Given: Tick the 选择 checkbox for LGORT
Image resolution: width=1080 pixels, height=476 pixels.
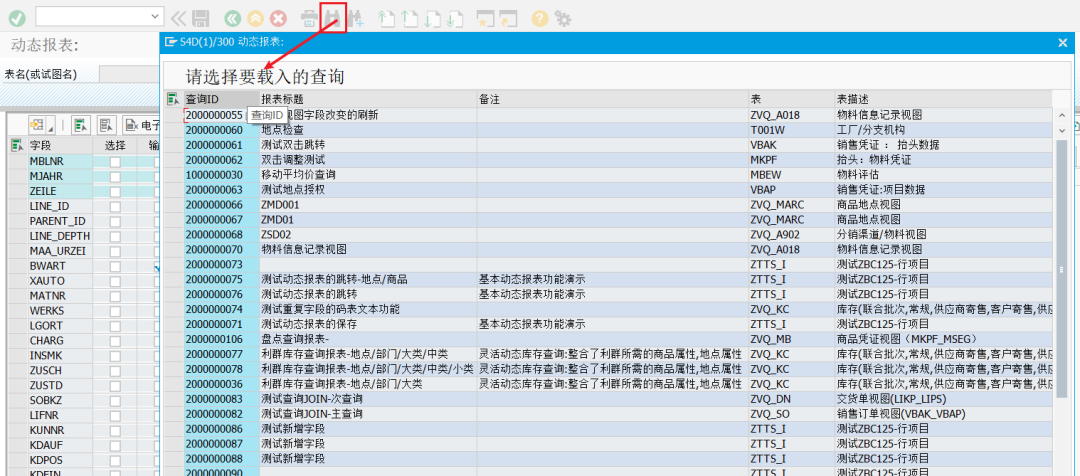Looking at the screenshot, I should pos(115,325).
